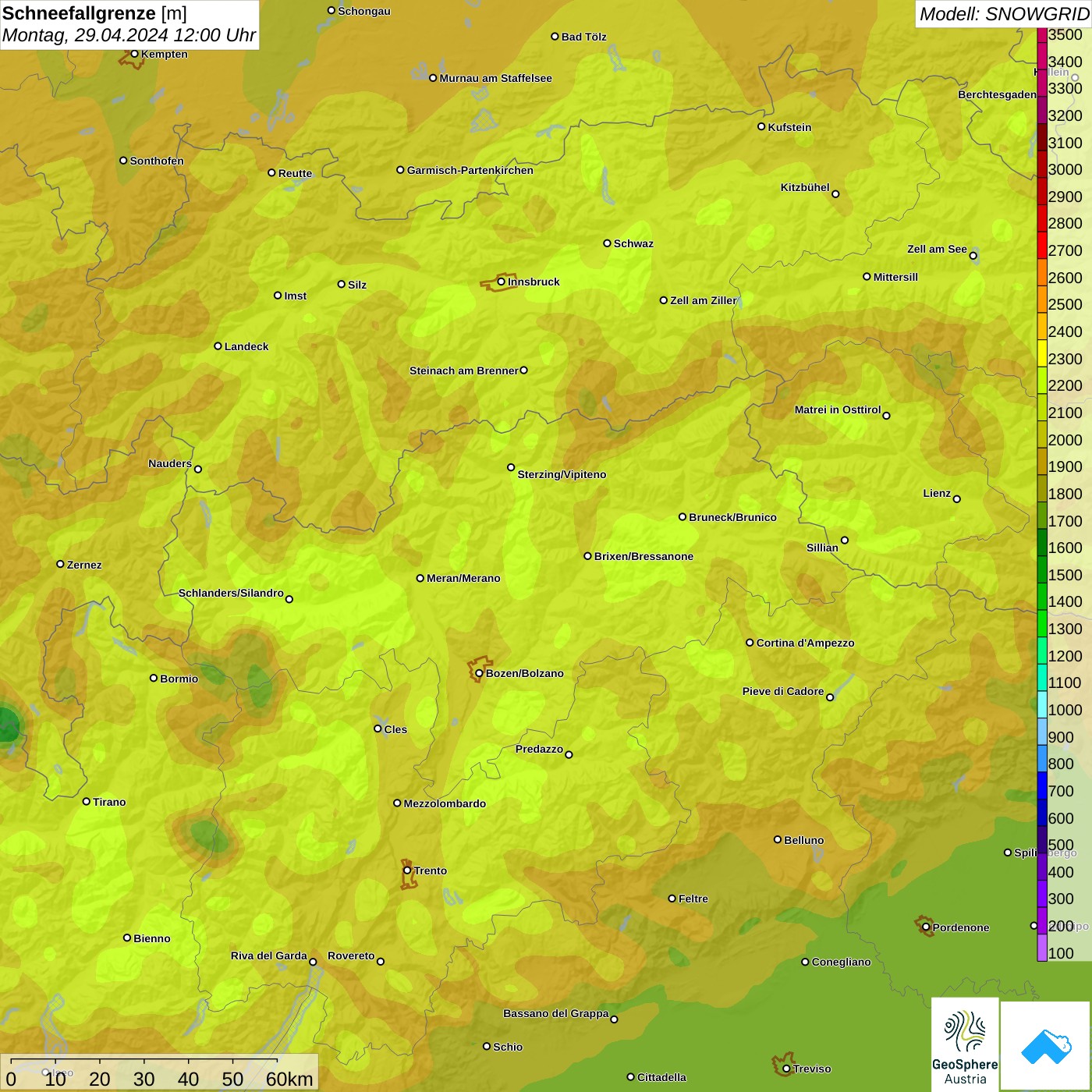Click the GeoSphere Austria logo
Image resolution: width=1092 pixels, height=1092 pixels.
coord(965,1045)
